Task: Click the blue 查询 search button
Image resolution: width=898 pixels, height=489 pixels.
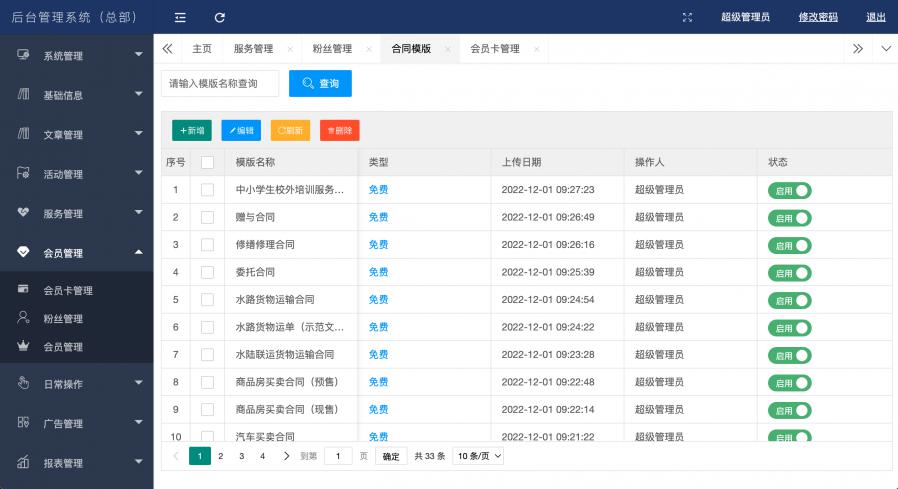Action: [320, 84]
